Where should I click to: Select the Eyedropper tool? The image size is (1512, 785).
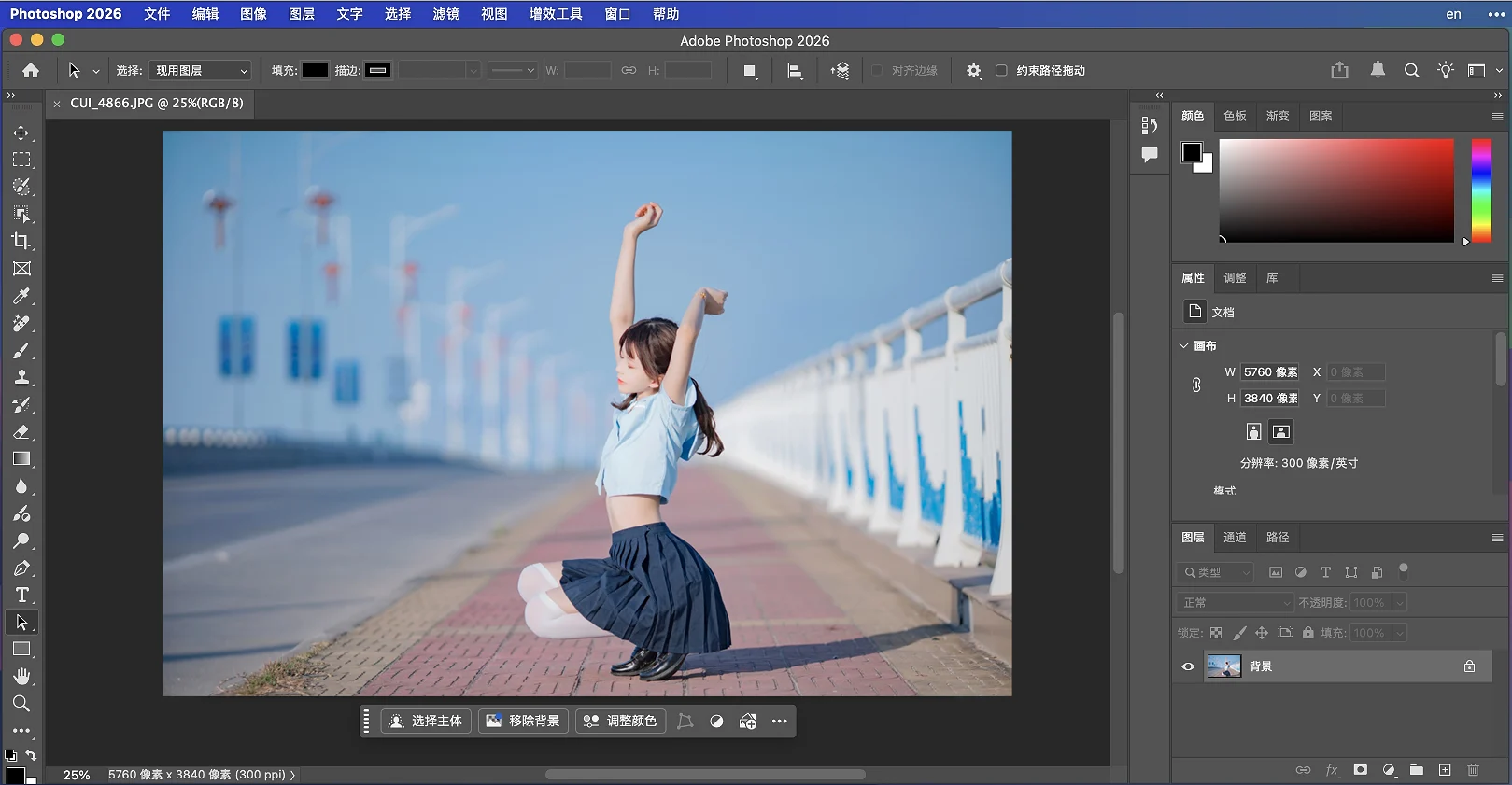click(x=21, y=296)
